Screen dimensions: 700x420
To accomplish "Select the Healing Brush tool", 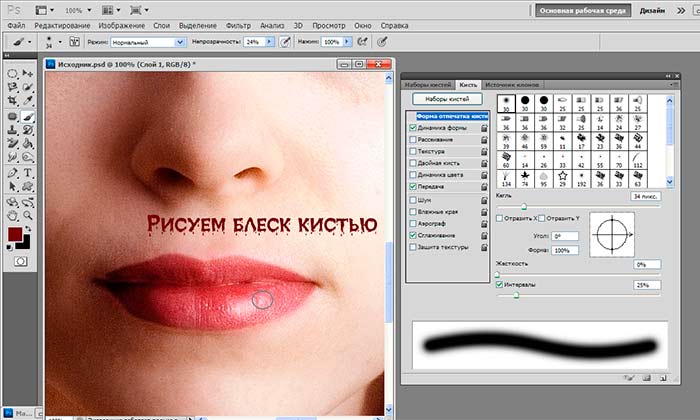I will (x=12, y=116).
